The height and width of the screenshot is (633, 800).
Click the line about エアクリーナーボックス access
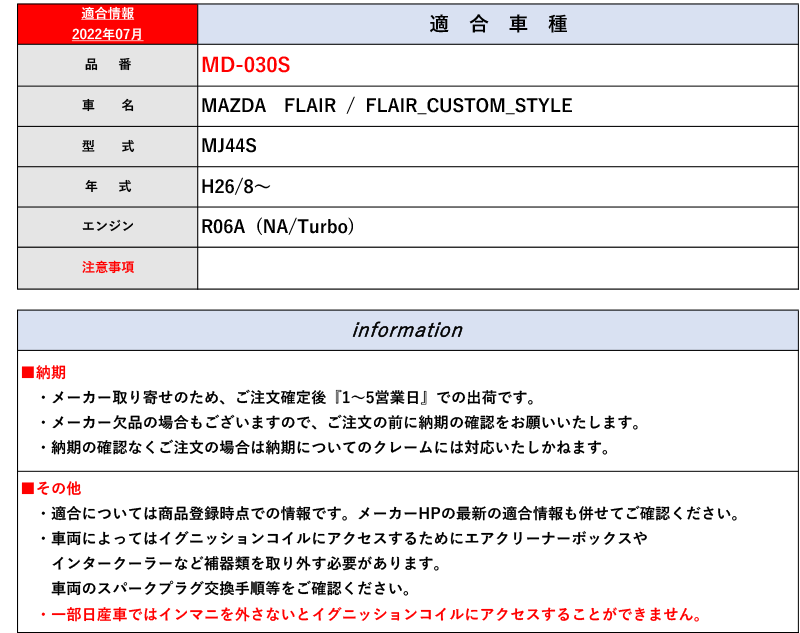coord(344,538)
